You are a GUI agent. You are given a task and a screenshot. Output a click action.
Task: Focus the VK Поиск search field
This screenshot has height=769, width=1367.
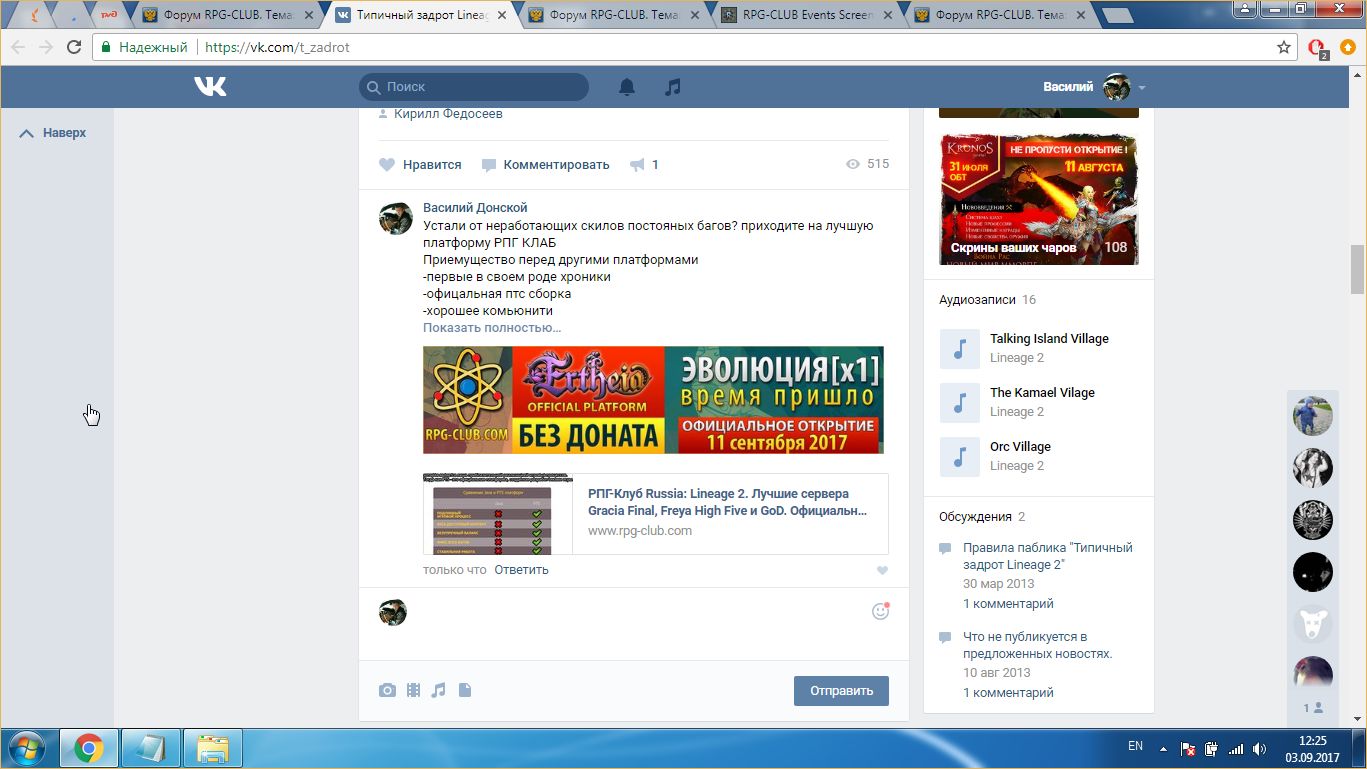tap(474, 87)
